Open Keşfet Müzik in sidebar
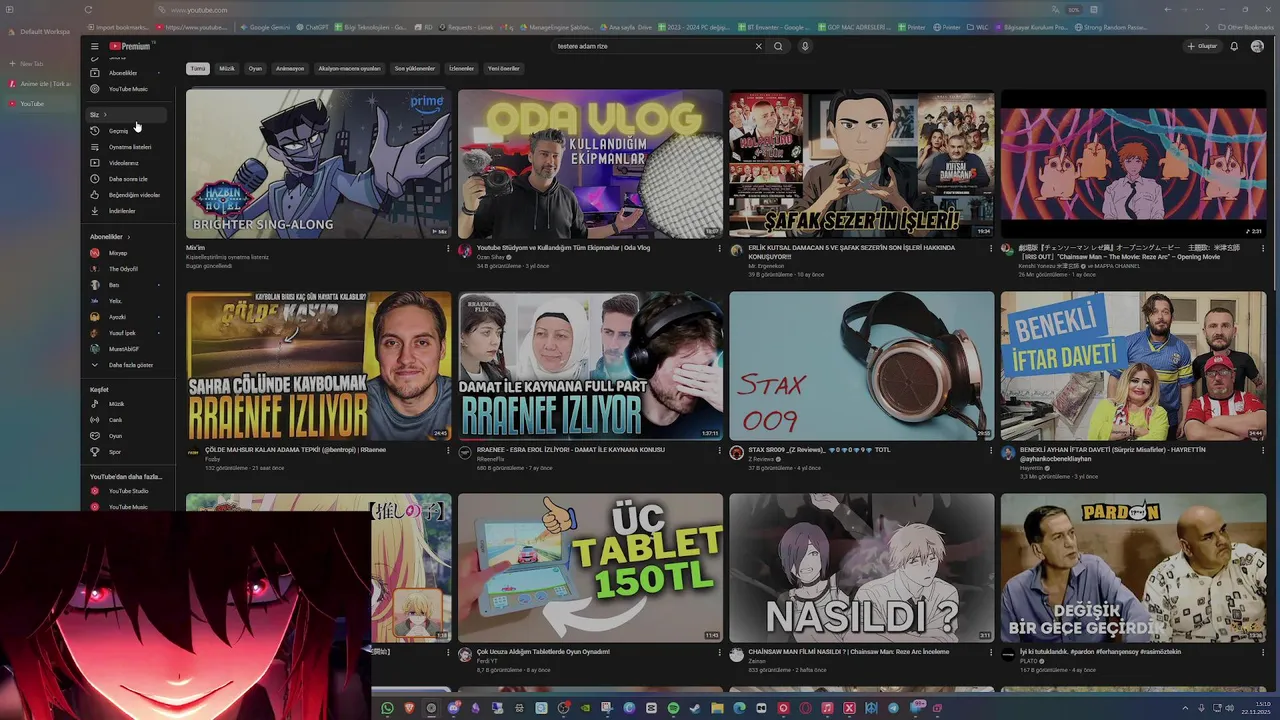The width and height of the screenshot is (1280, 720). pos(126,404)
